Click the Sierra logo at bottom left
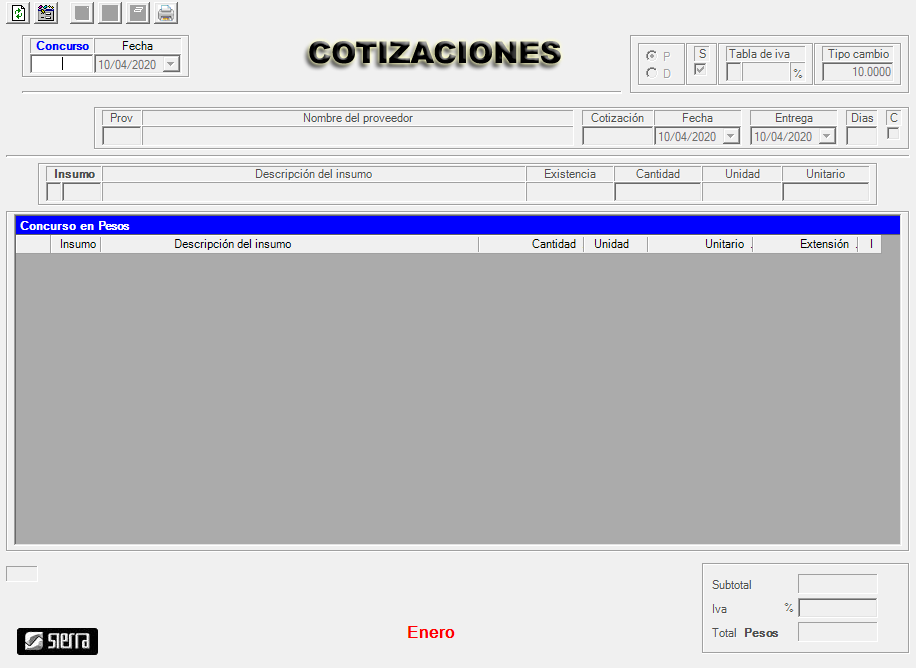Image resolution: width=916 pixels, height=668 pixels. coord(57,641)
